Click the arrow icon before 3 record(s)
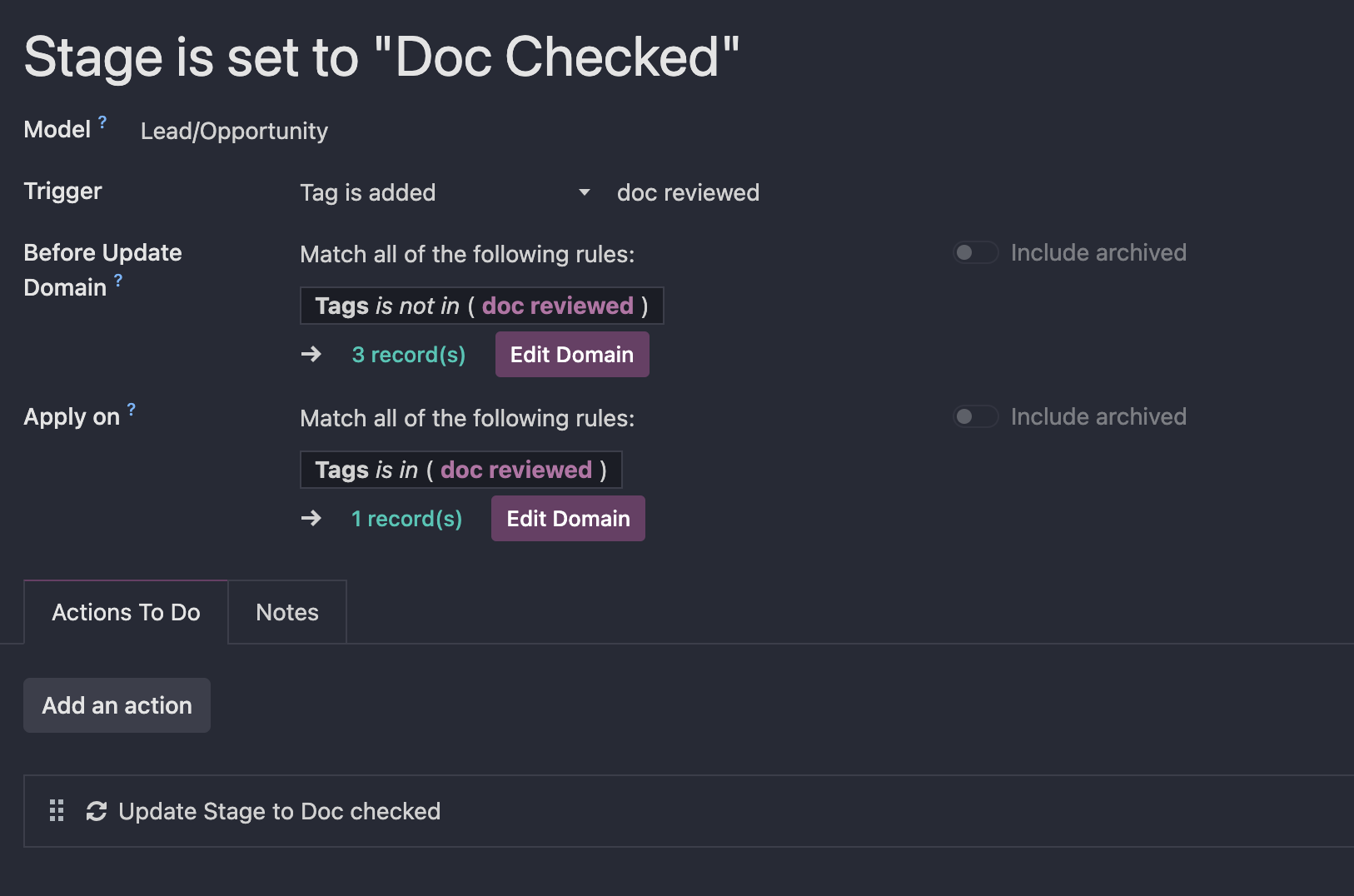Image resolution: width=1354 pixels, height=896 pixels. [311, 355]
